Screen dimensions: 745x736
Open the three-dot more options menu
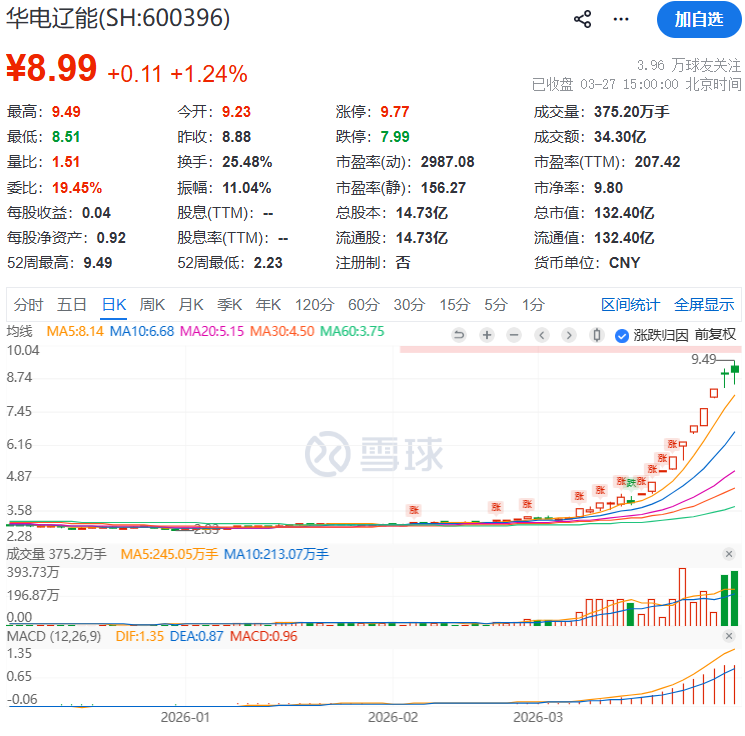[621, 19]
